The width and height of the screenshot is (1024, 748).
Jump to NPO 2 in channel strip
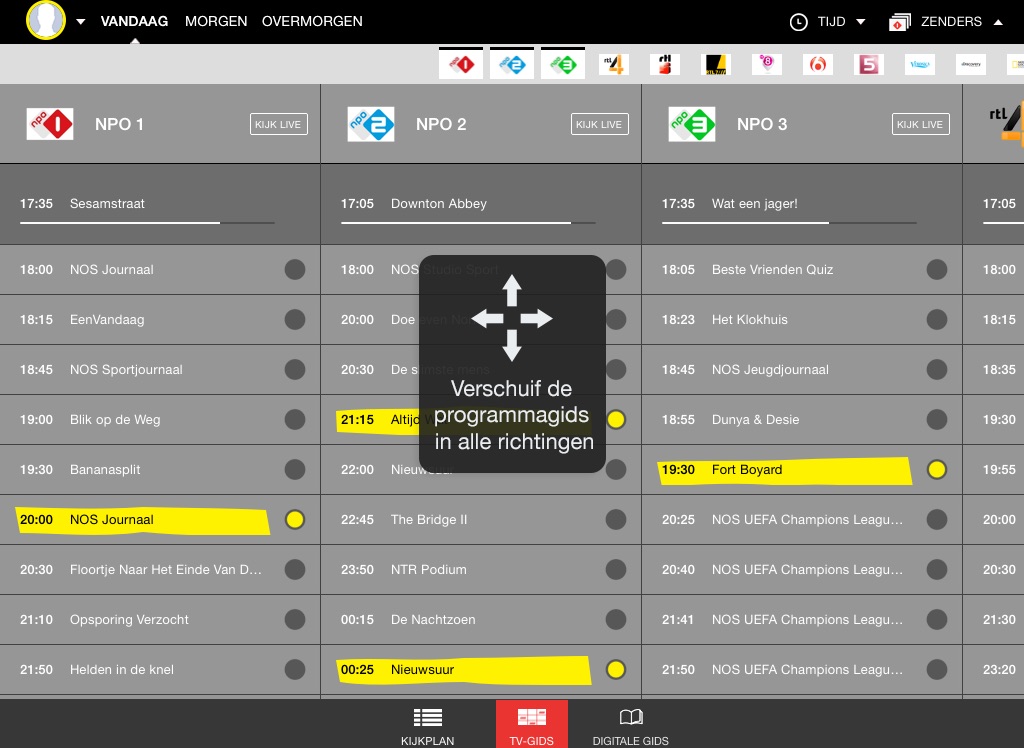pyautogui.click(x=512, y=64)
